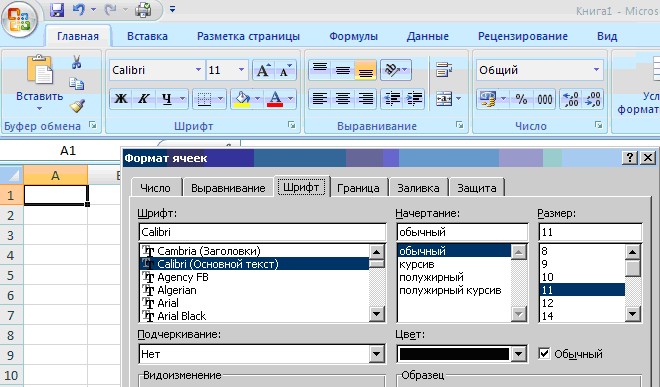Apply yellow fill color bucket
Viewport: 660px width, 387px height.
[x=242, y=99]
